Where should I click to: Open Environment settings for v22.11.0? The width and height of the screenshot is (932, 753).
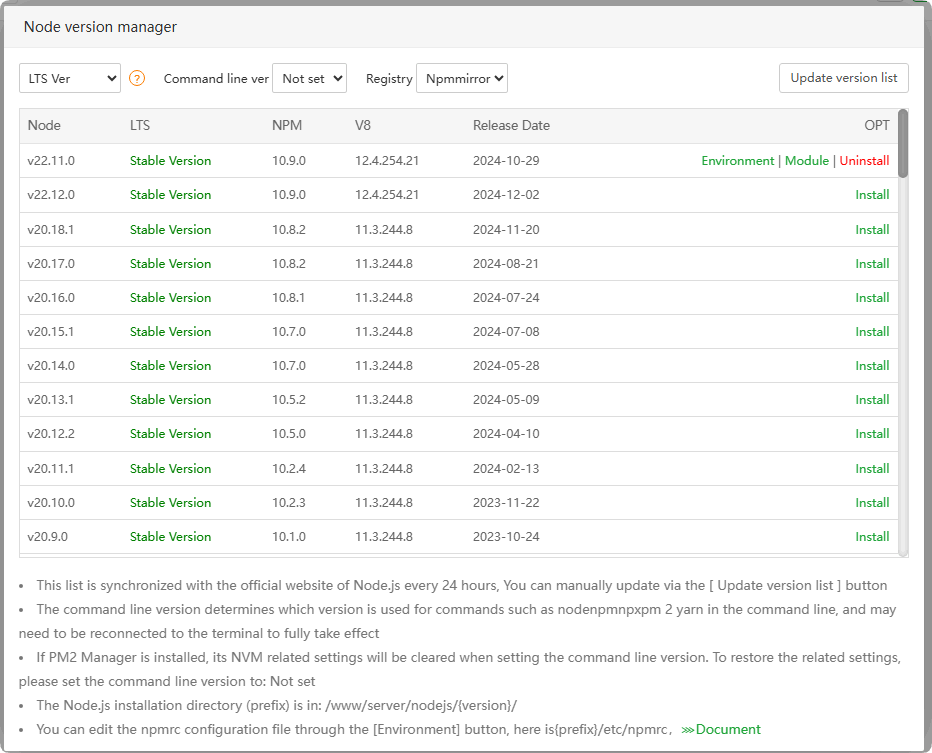(737, 161)
